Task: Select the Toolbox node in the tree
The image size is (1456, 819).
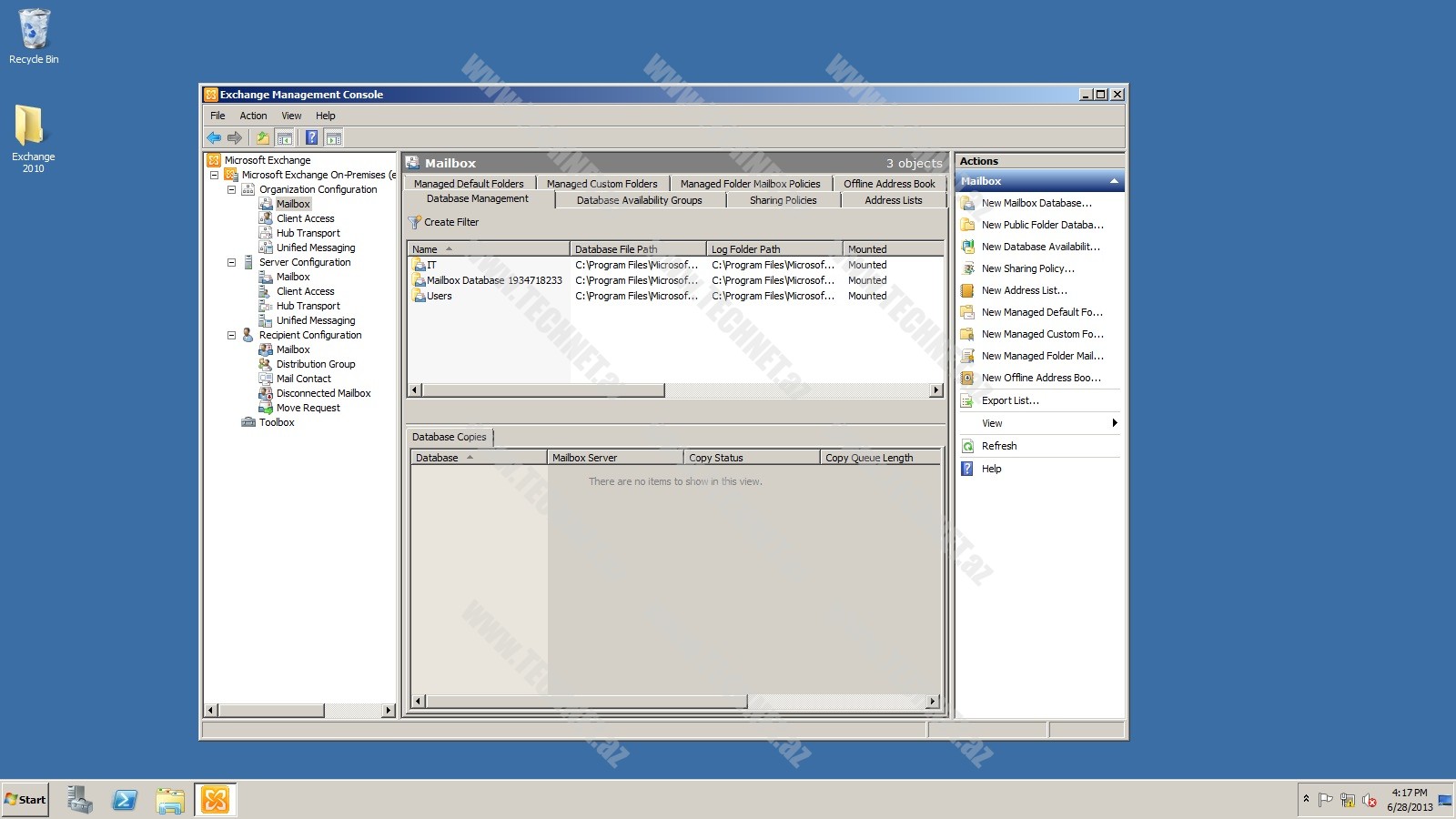Action: coord(277,422)
